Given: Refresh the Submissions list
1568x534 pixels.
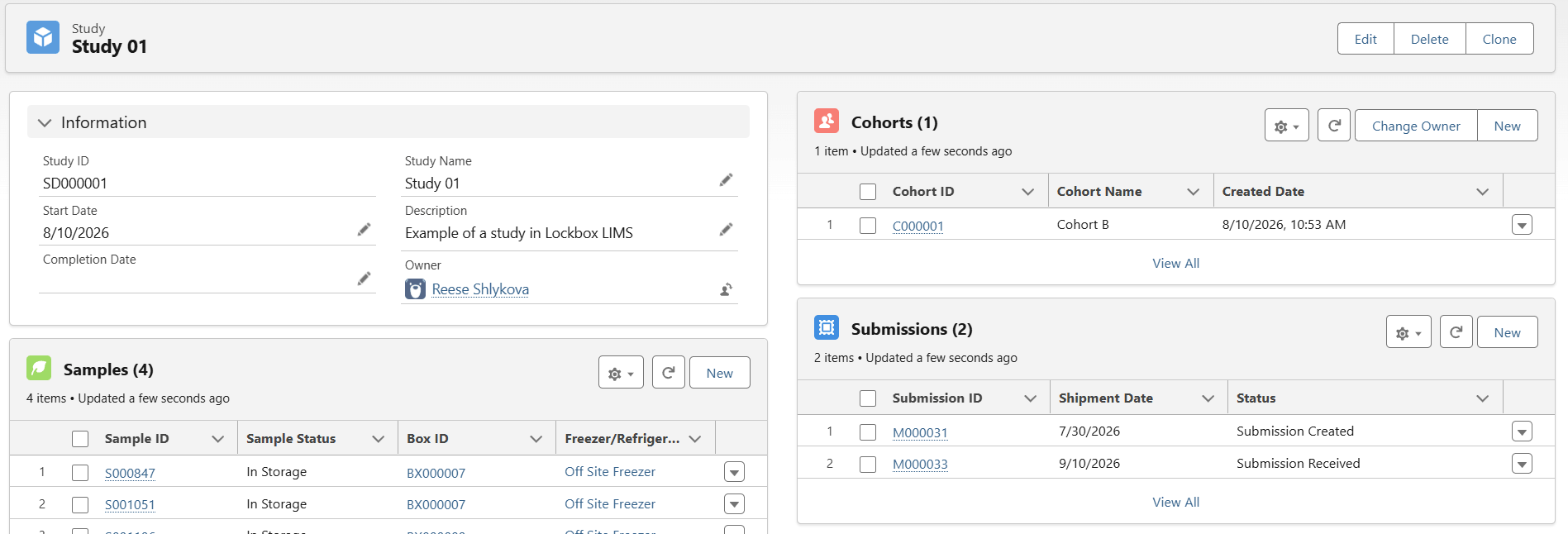Looking at the screenshot, I should point(1456,332).
